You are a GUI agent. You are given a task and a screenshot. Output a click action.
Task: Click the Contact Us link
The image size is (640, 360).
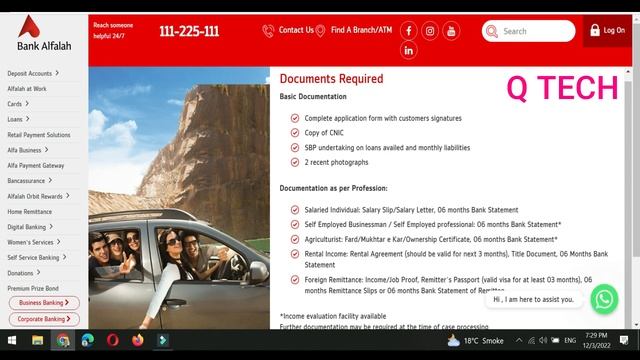(296, 30)
